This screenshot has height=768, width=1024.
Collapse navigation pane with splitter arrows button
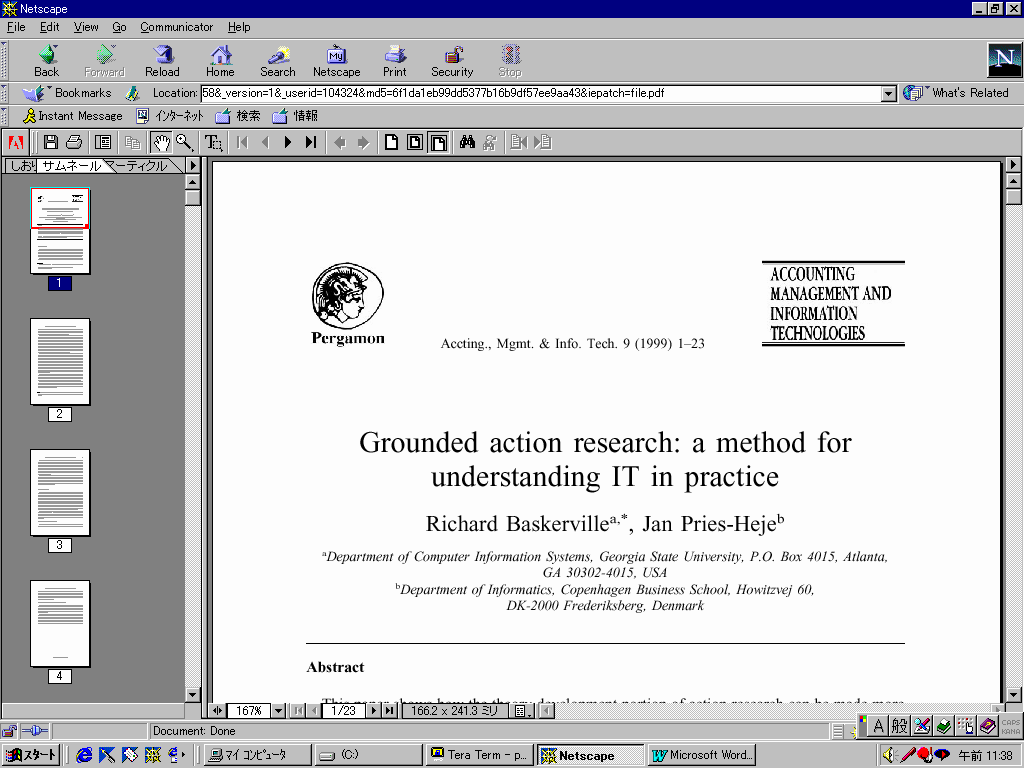(x=217, y=711)
